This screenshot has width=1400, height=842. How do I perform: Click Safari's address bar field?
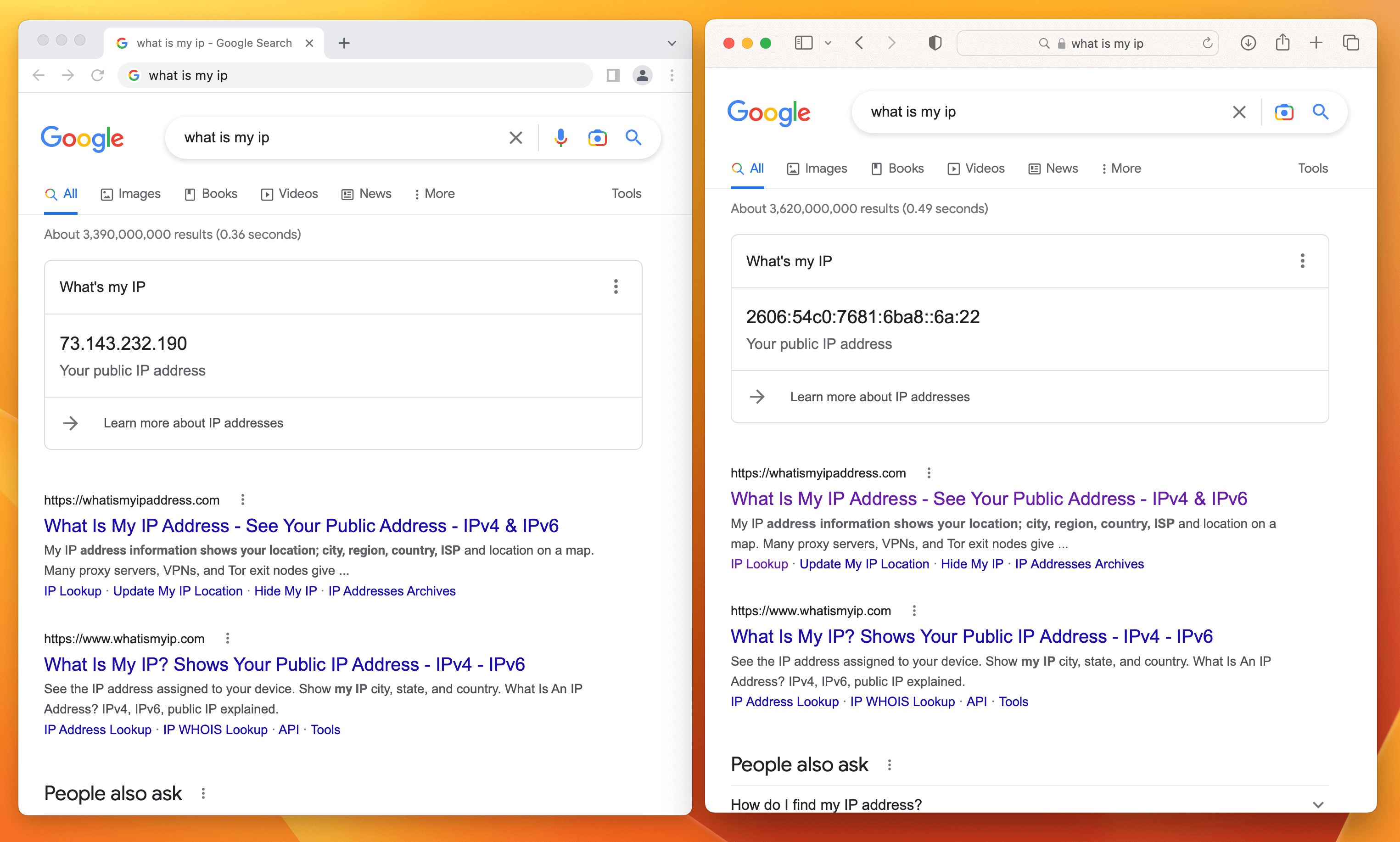pos(1106,43)
